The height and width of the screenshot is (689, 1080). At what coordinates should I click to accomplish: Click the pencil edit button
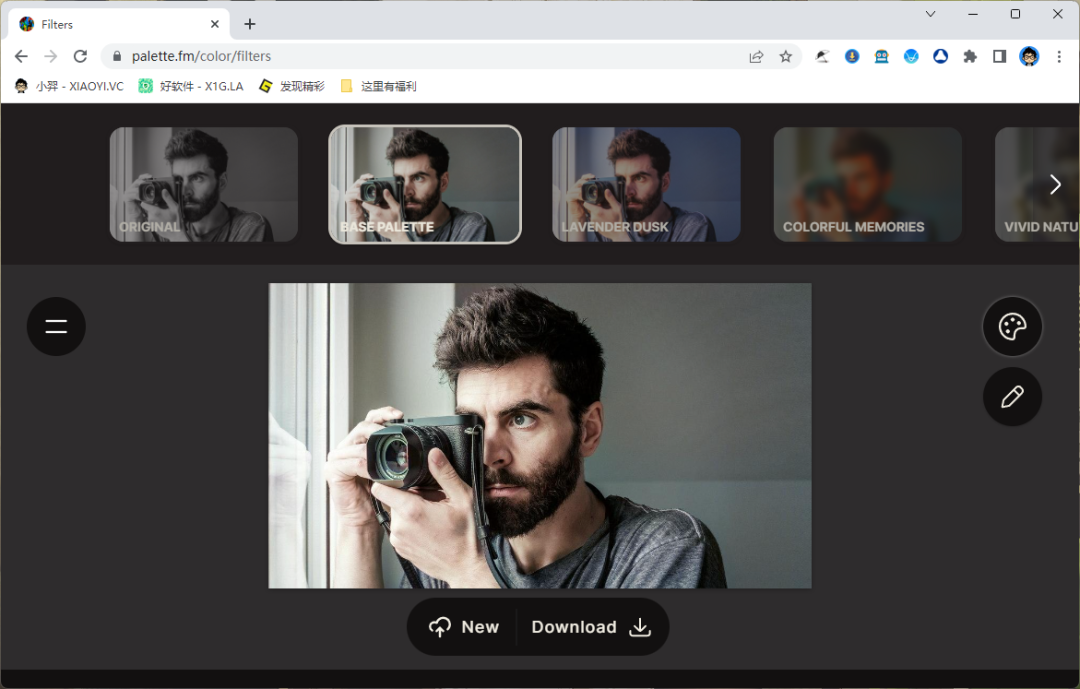1012,397
